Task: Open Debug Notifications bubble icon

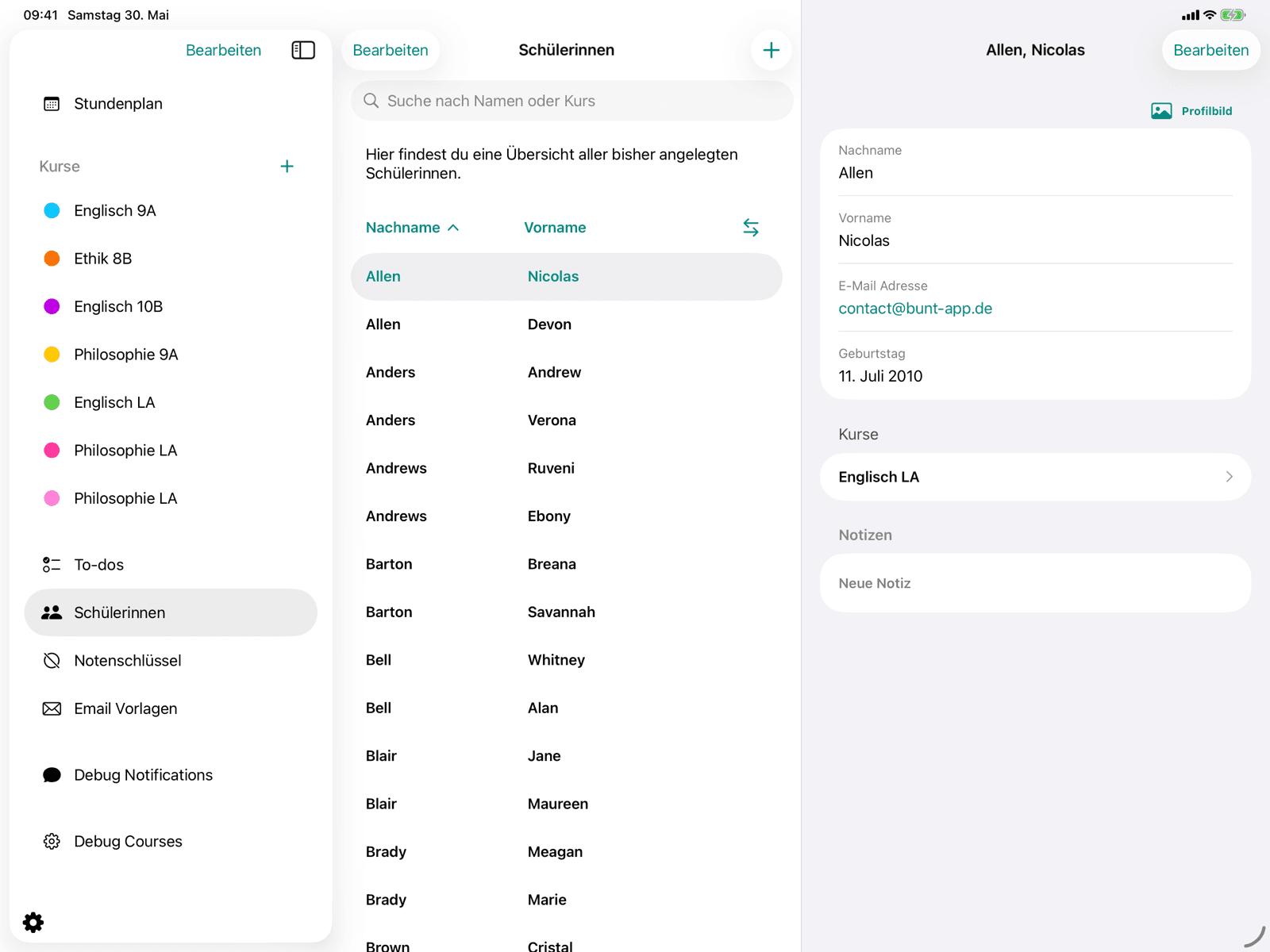Action: tap(52, 775)
